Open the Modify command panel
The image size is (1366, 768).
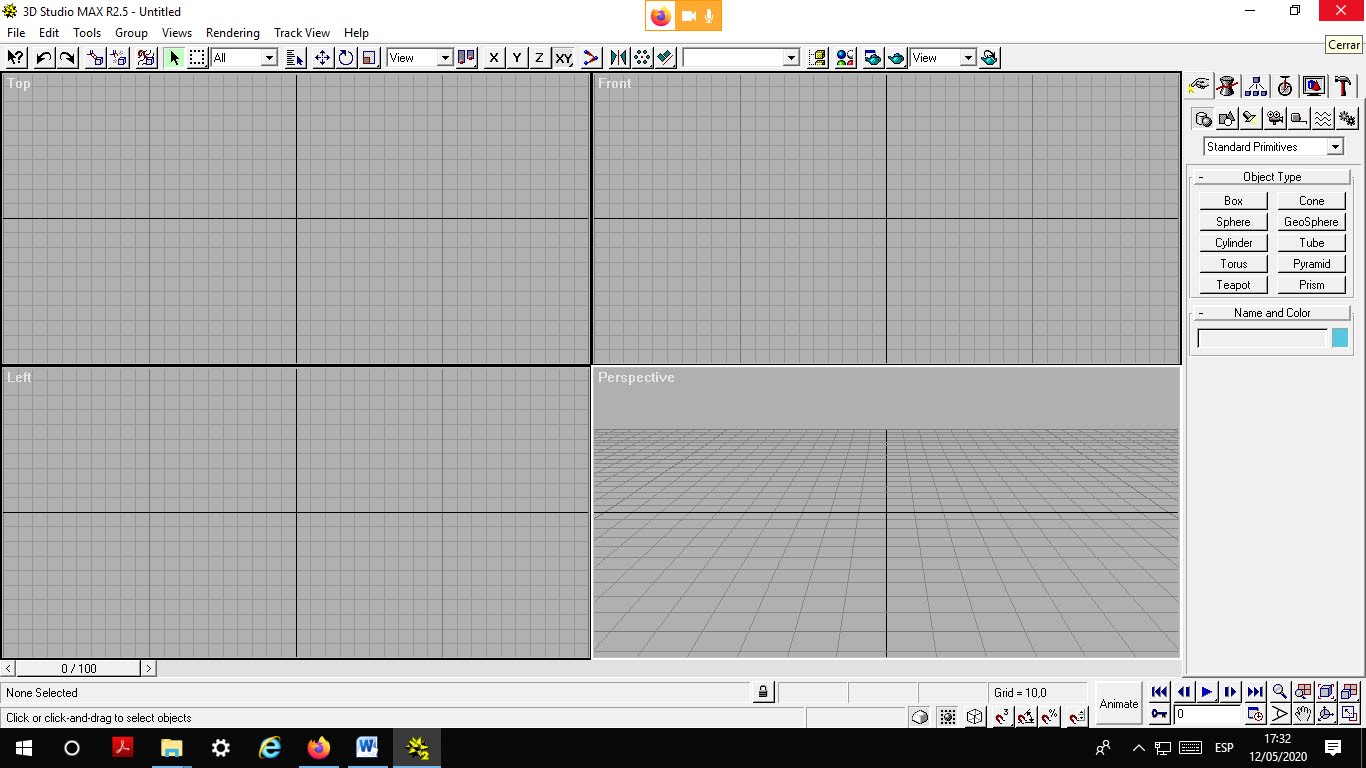click(x=1227, y=86)
